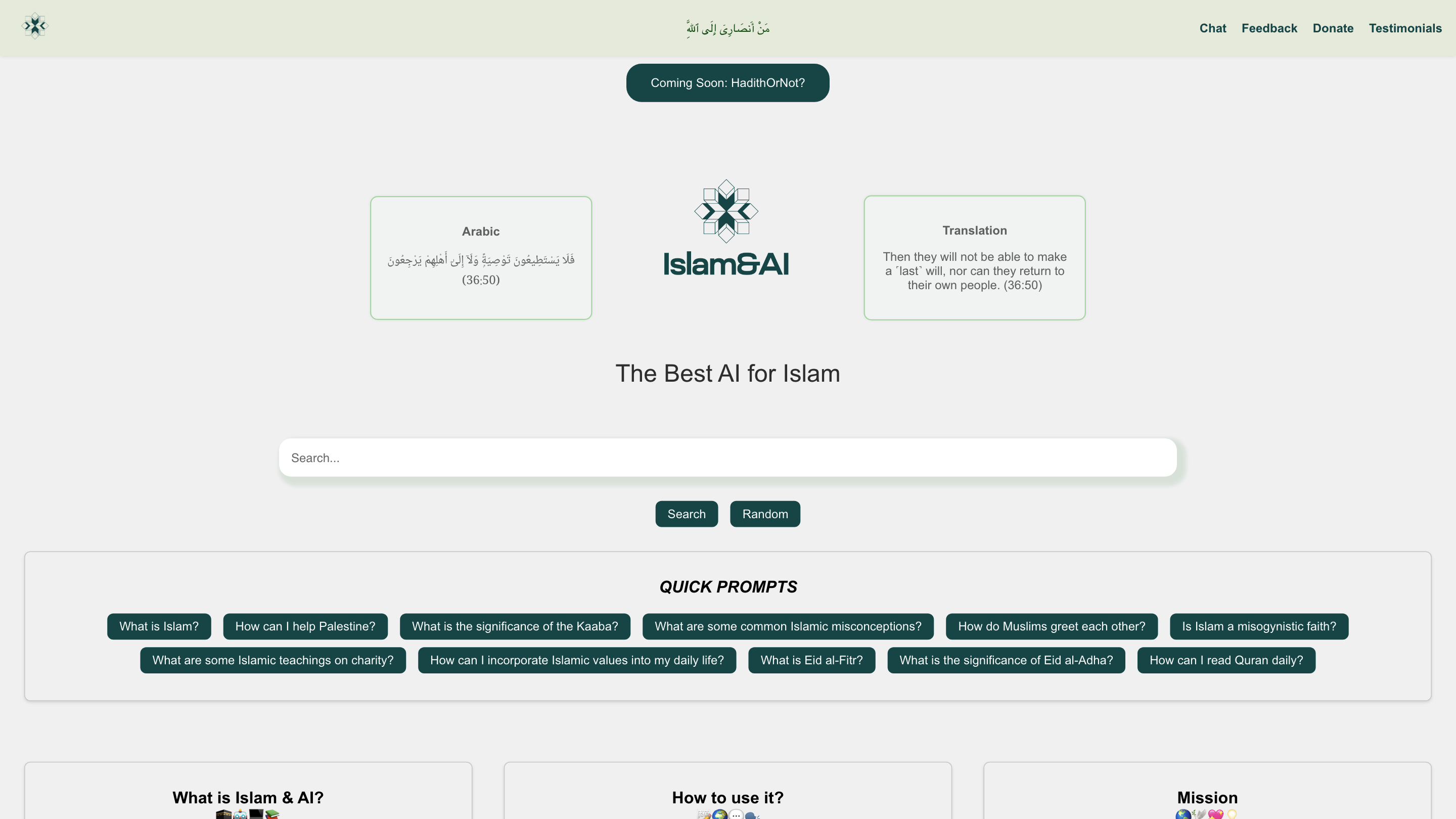Click the Eid al-Adha significance prompt
Viewport: 1456px width, 819px height.
pyautogui.click(x=1006, y=660)
